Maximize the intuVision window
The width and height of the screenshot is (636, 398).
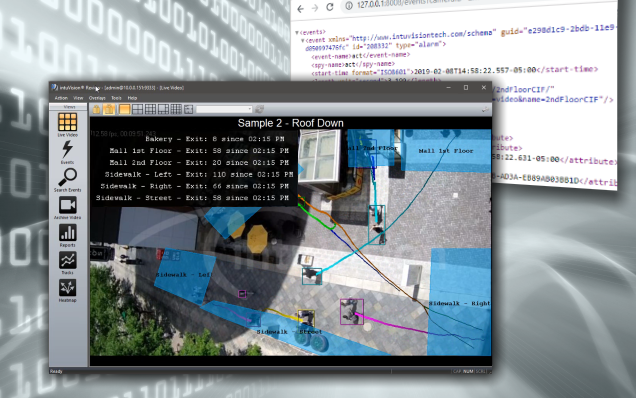tap(466, 87)
